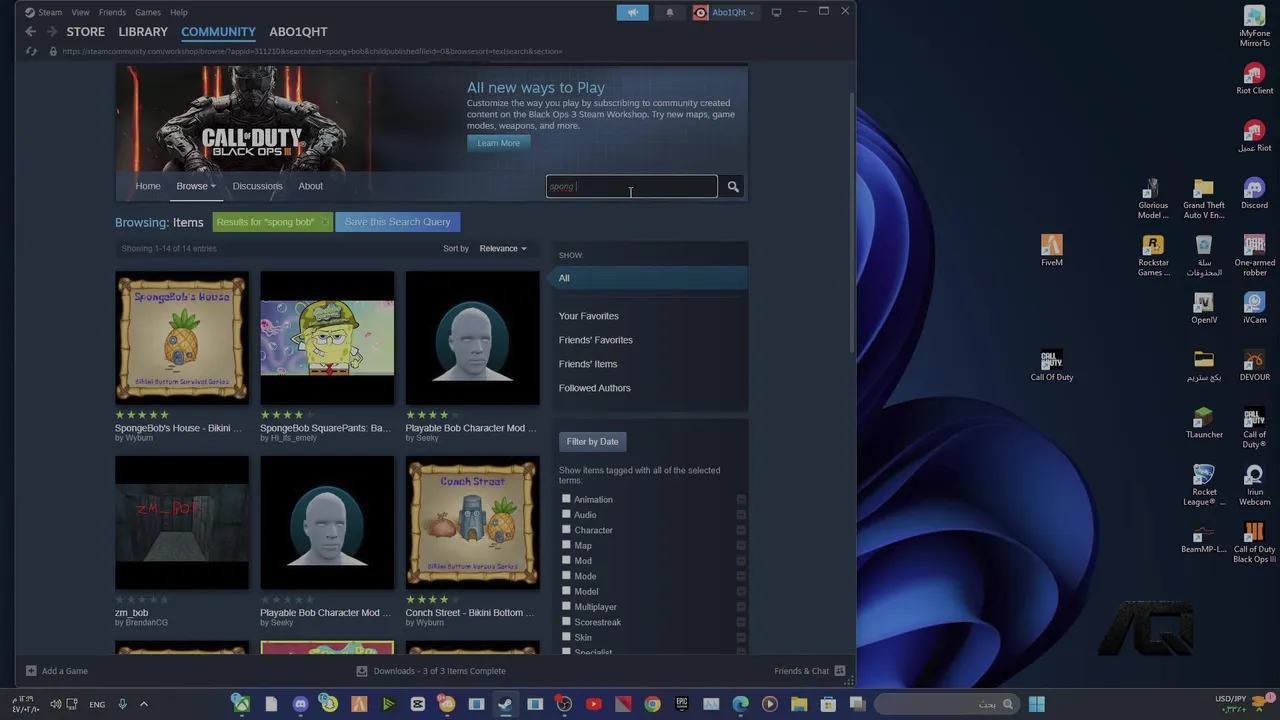Viewport: 1280px width, 720px height.
Task: Click the search magnifier button in Workshop
Action: click(x=733, y=187)
